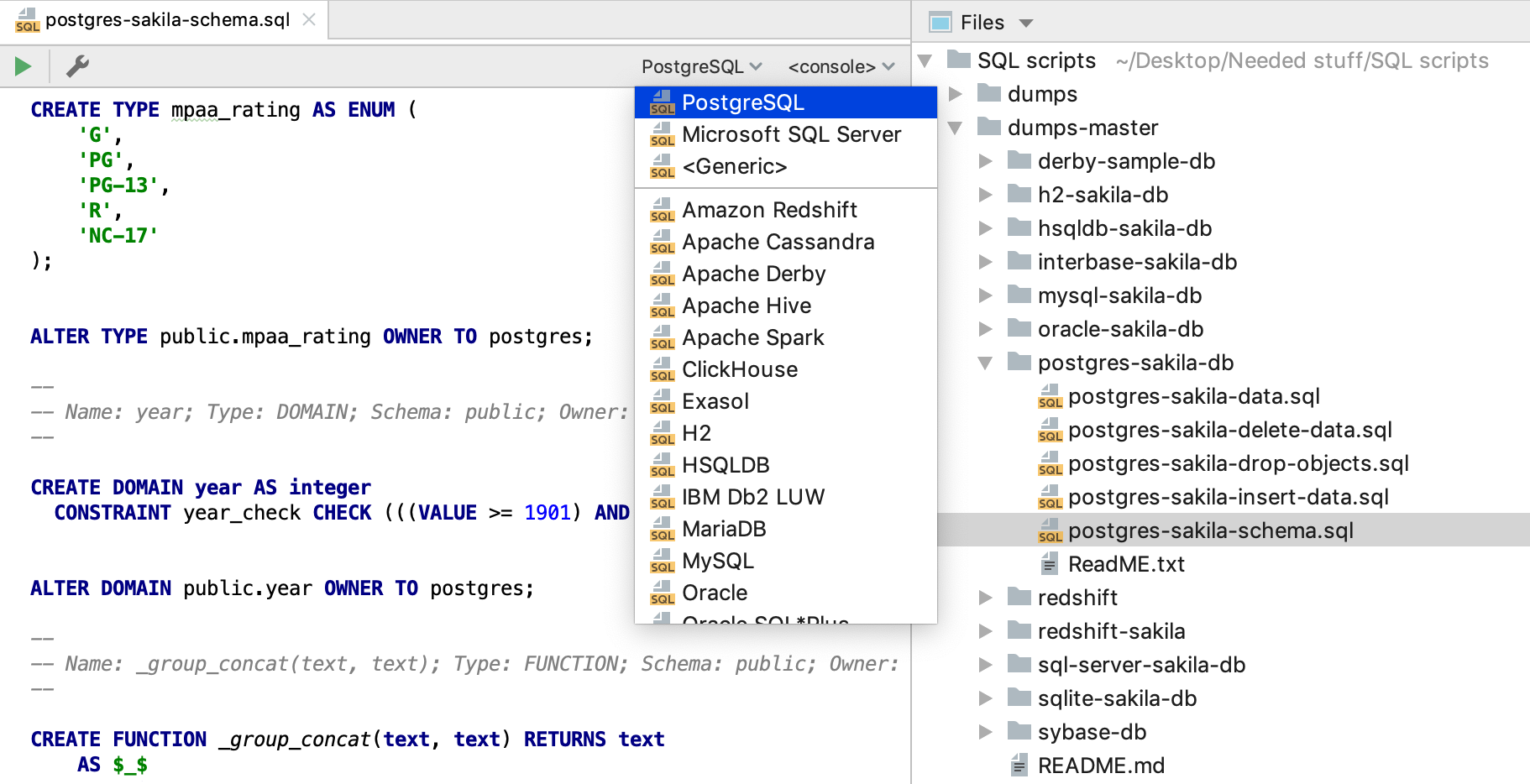The width and height of the screenshot is (1530, 784).
Task: Expand the derby-sample-db folder
Action: (986, 161)
